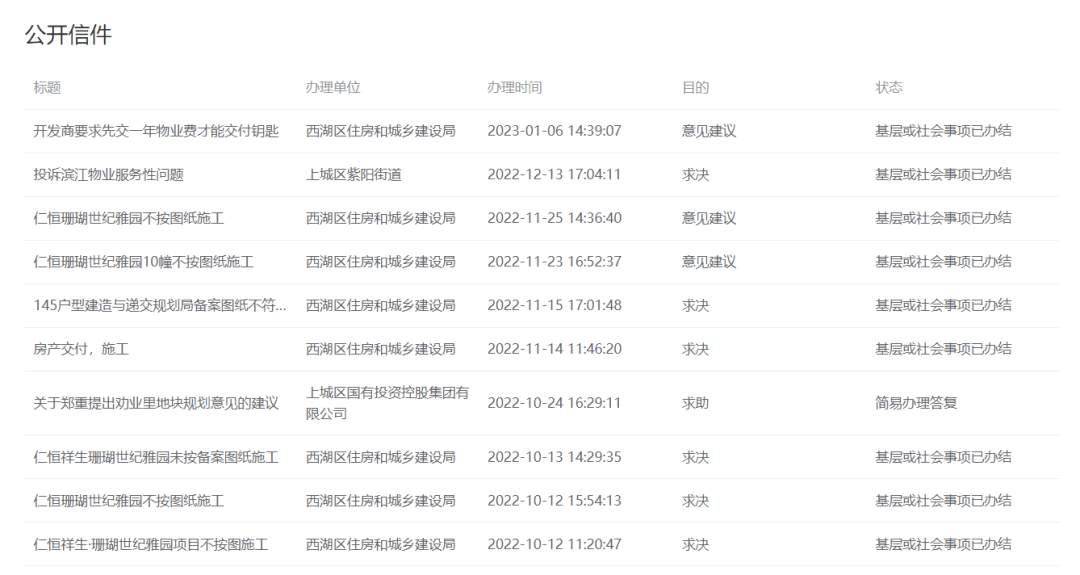
Task: Select the 上城区国有投资控股集团有限公司 unit cell
Action: click(x=387, y=403)
